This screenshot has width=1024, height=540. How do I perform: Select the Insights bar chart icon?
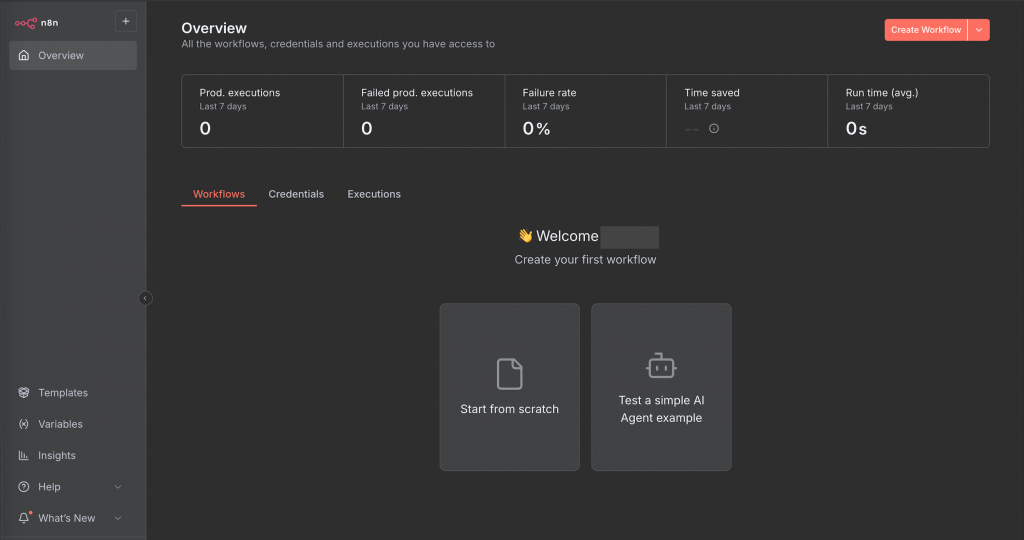24,456
